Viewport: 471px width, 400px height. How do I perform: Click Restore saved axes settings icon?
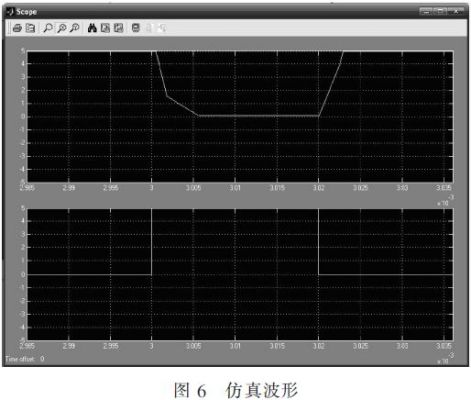coord(118,28)
